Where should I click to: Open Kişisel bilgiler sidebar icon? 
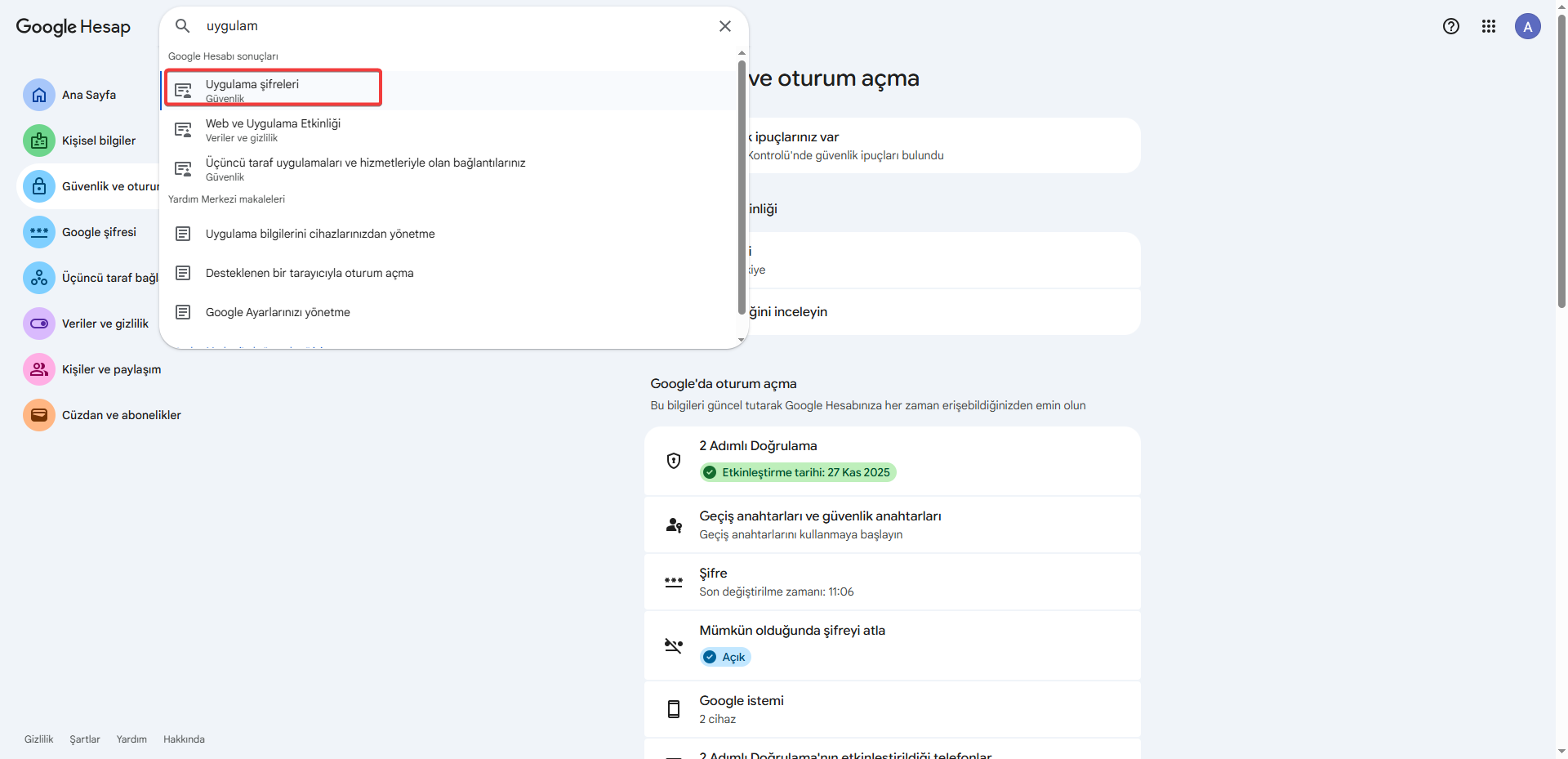(x=39, y=141)
